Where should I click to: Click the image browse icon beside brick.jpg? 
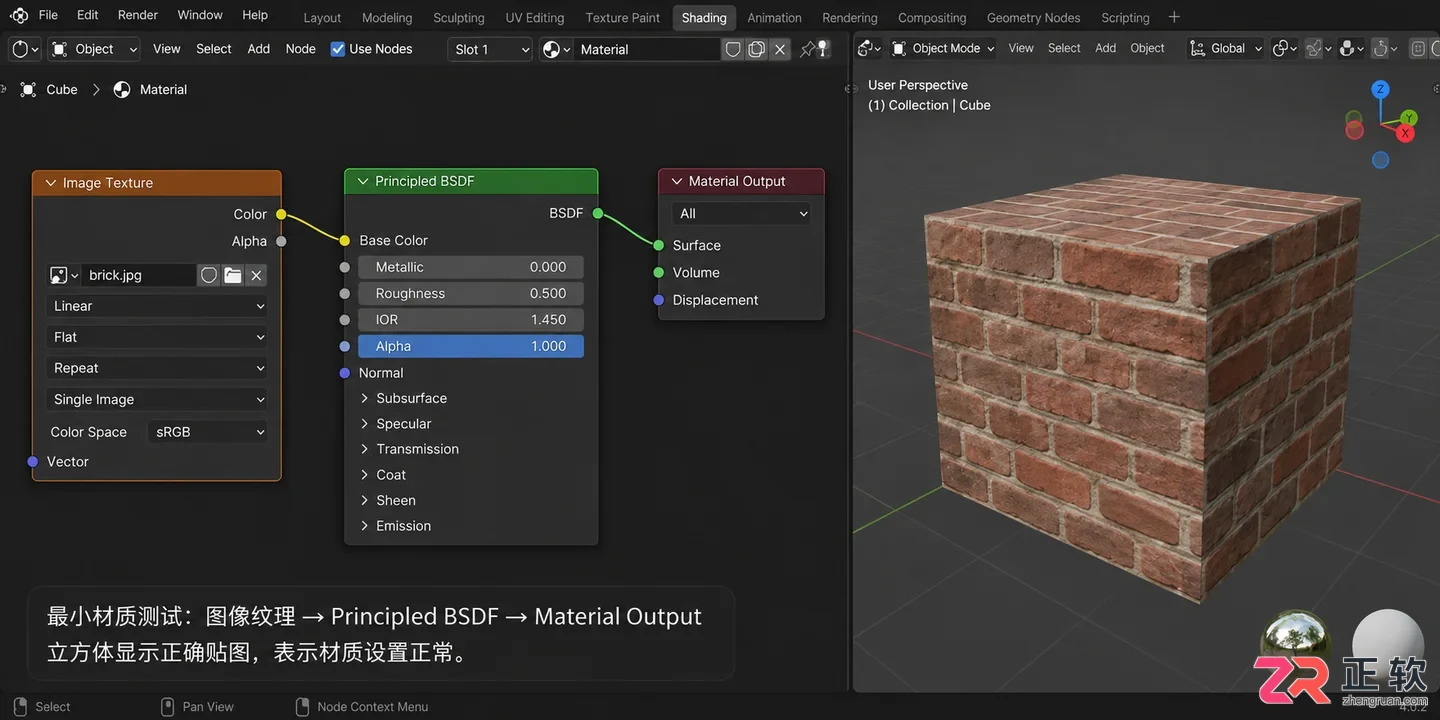pos(63,275)
